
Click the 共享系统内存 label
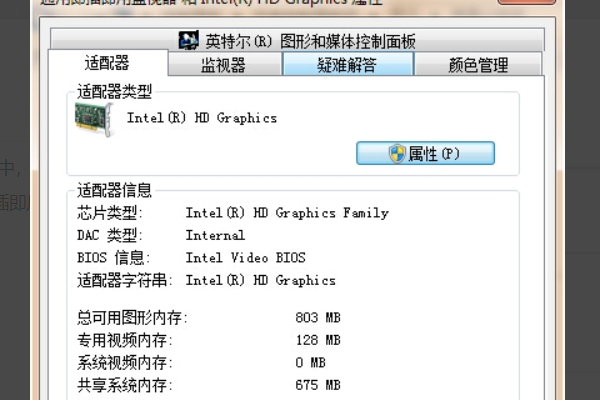(x=125, y=385)
